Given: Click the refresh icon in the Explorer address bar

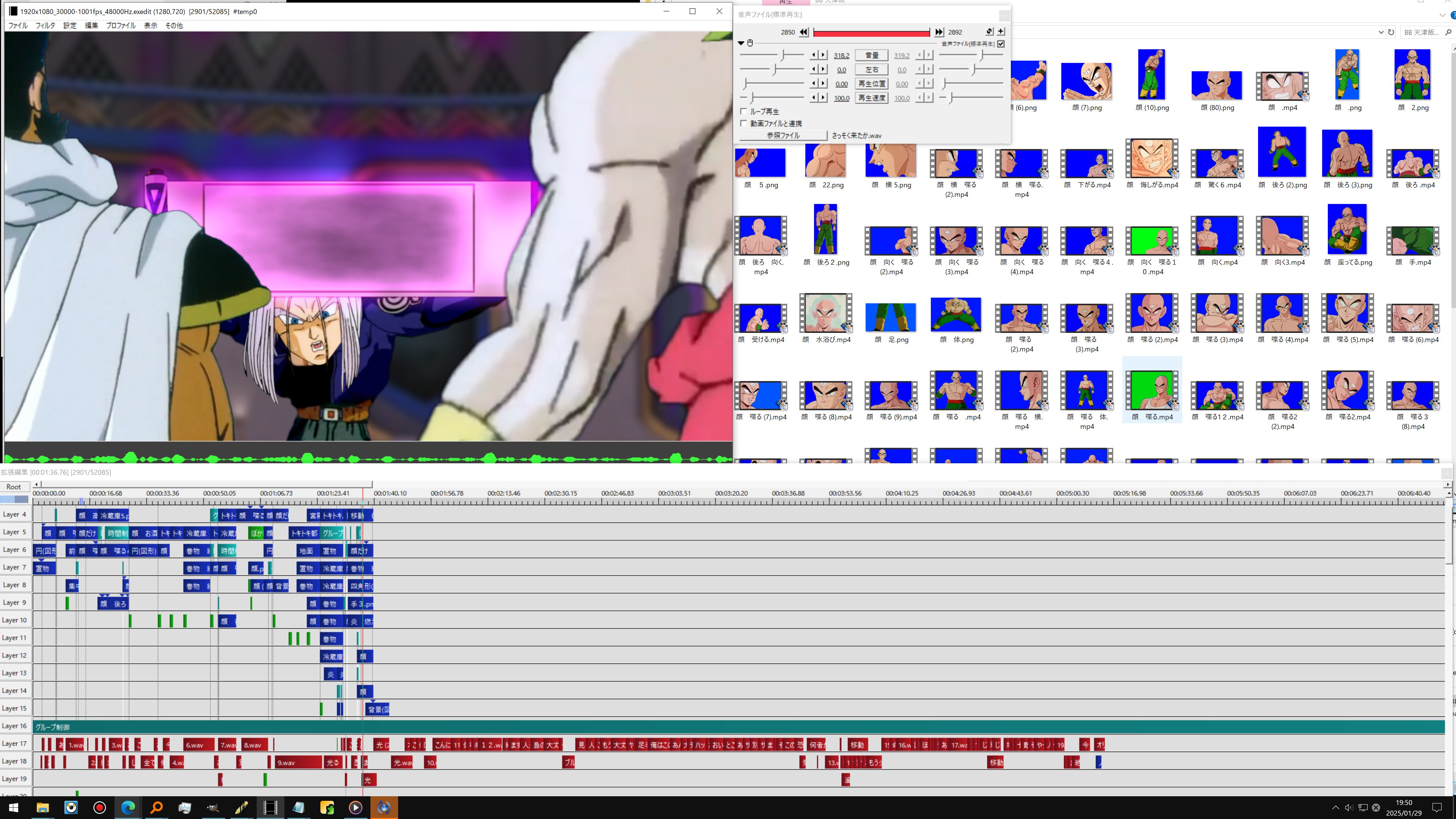Looking at the screenshot, I should coord(1391,32).
